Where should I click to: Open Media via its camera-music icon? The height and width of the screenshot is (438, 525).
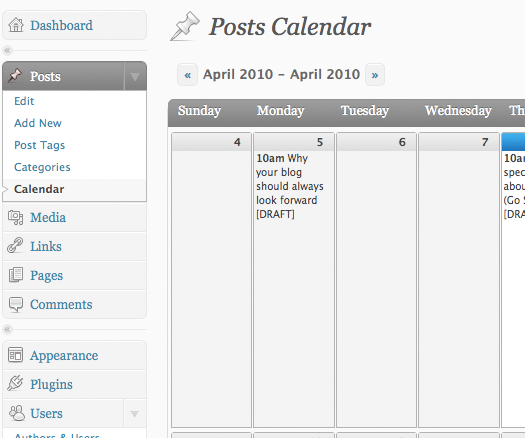(15, 217)
